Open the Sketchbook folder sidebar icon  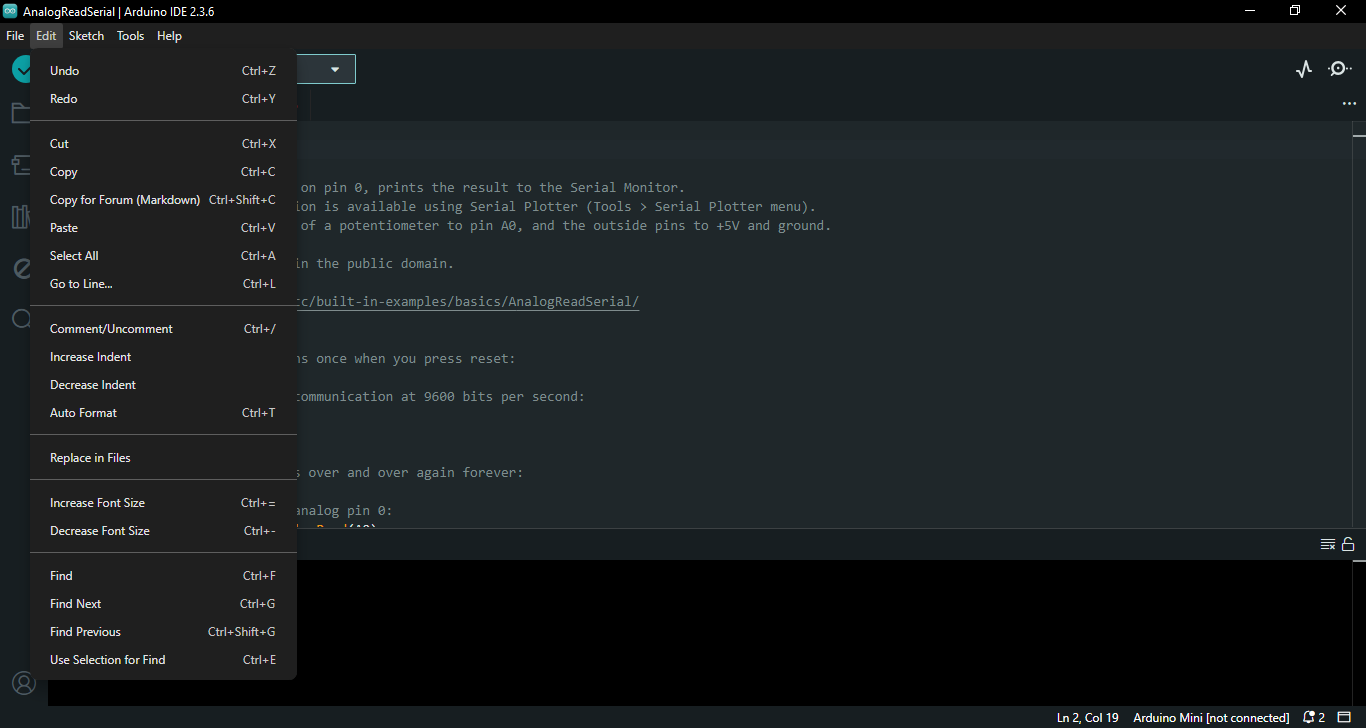[x=20, y=113]
